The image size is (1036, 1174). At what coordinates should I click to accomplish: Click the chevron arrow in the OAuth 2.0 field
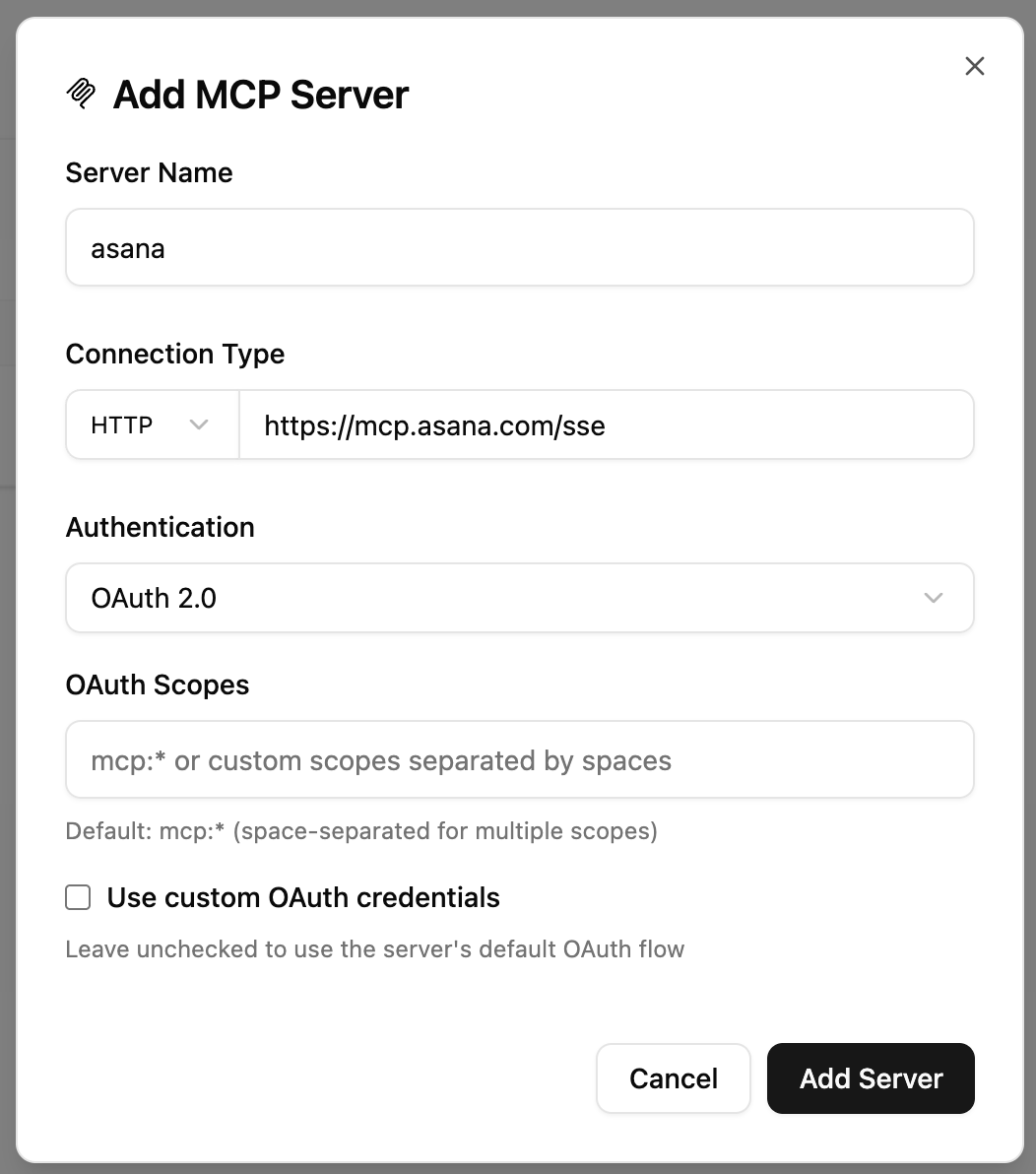click(x=933, y=598)
